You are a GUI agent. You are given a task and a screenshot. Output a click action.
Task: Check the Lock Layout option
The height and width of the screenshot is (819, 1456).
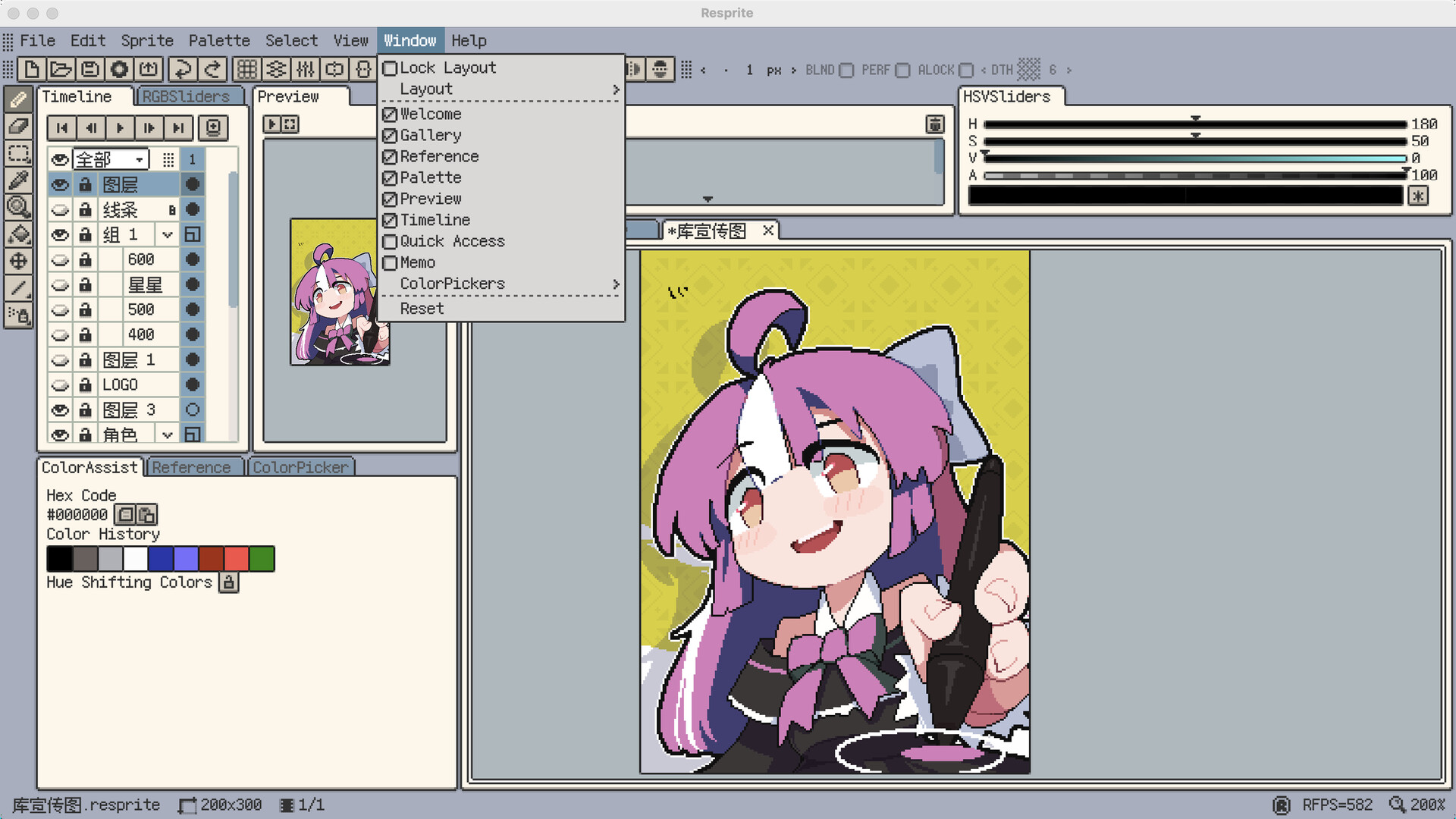click(390, 68)
